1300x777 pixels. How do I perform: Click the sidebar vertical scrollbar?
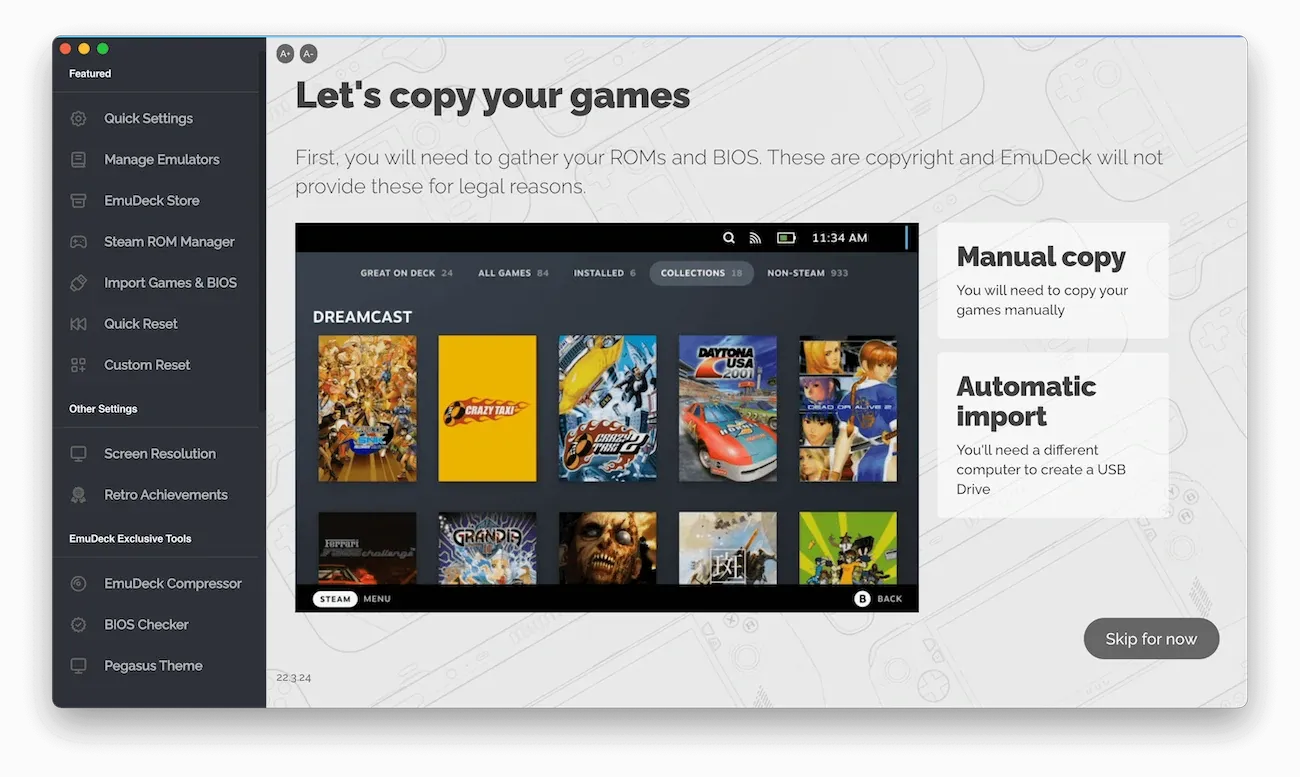[x=262, y=230]
